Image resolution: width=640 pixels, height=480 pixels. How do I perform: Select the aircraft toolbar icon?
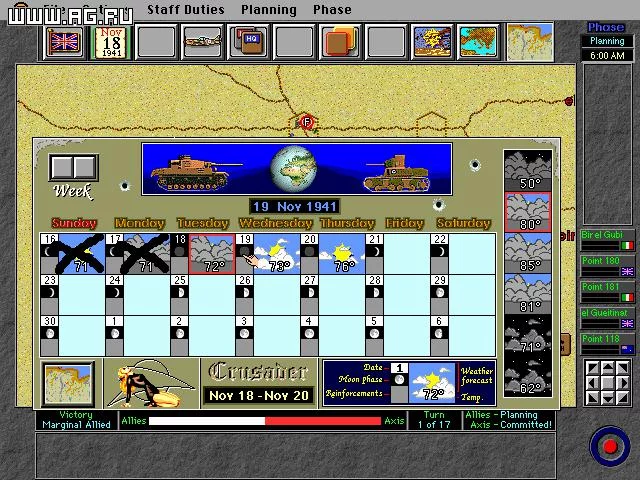[202, 41]
